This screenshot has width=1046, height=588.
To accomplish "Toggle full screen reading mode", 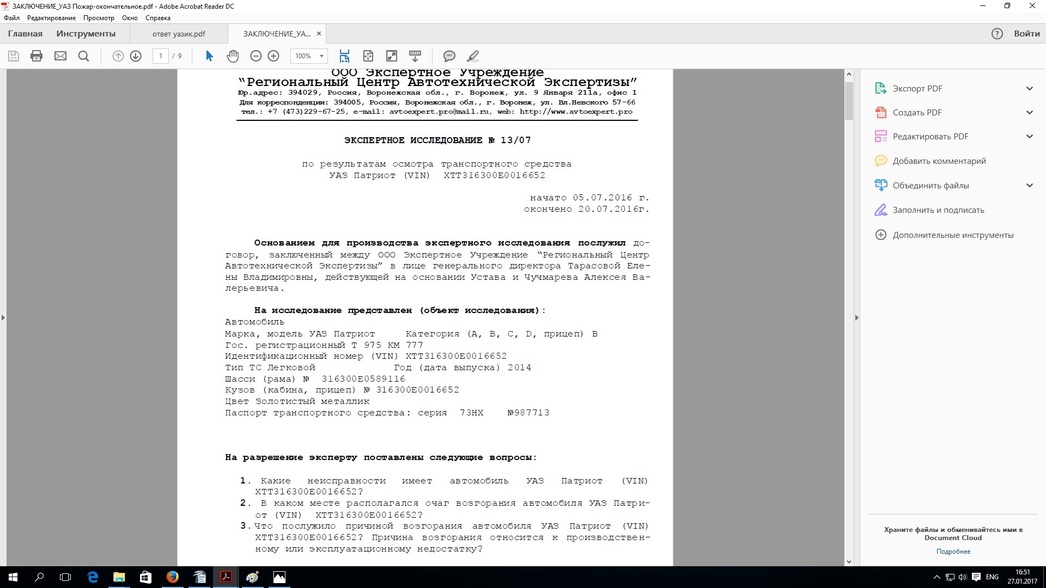I will coord(392,56).
